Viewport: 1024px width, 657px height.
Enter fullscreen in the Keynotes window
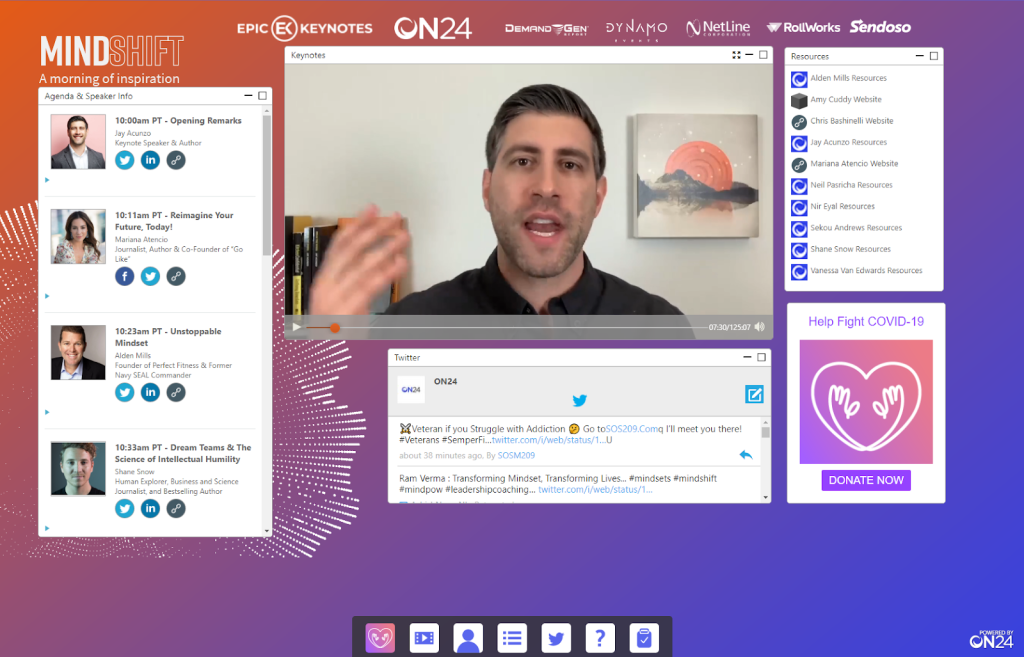pos(737,56)
